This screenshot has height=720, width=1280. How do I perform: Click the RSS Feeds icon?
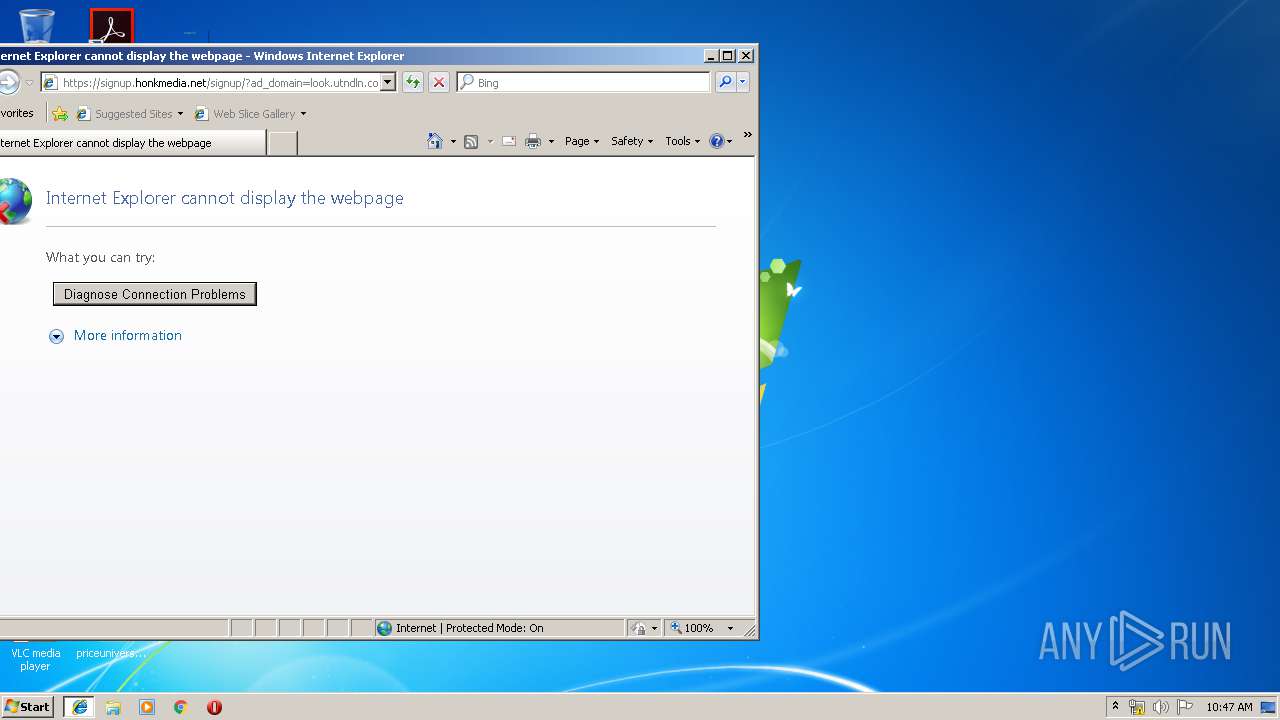pyautogui.click(x=471, y=141)
